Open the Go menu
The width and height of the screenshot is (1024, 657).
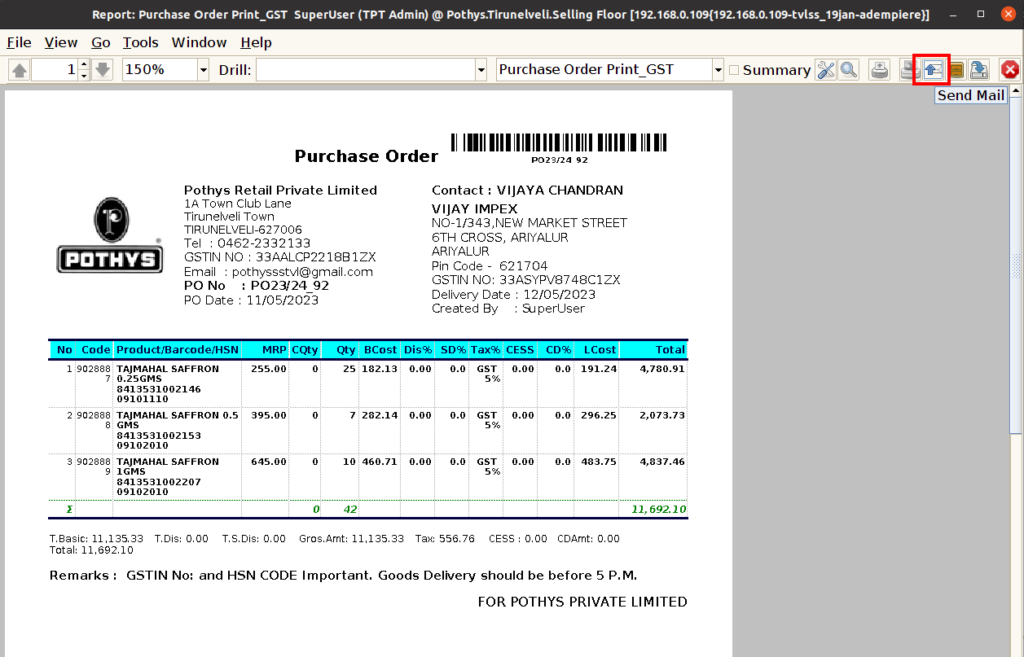click(101, 42)
